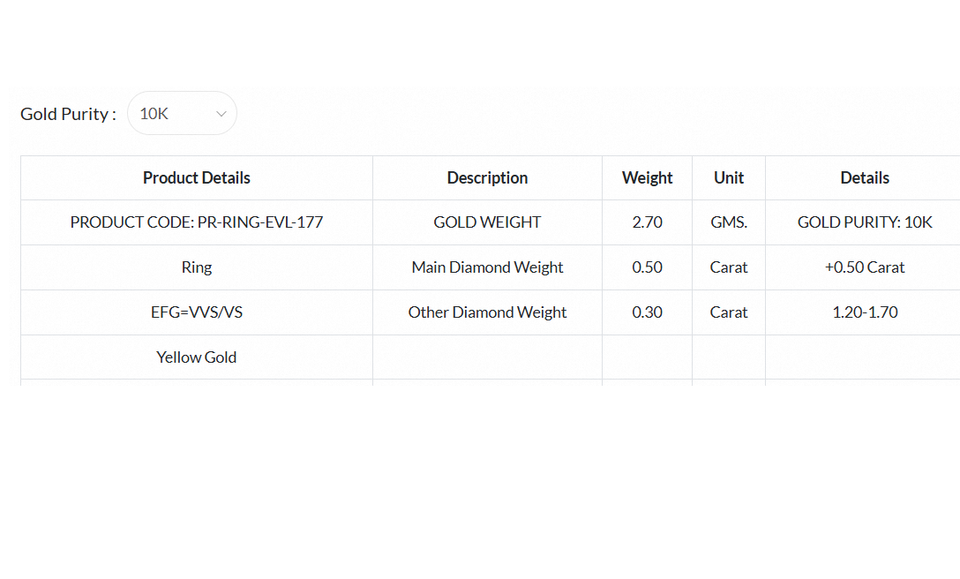This screenshot has width=960, height=579.
Task: Click the 2.70 gold weight value
Action: 647,222
